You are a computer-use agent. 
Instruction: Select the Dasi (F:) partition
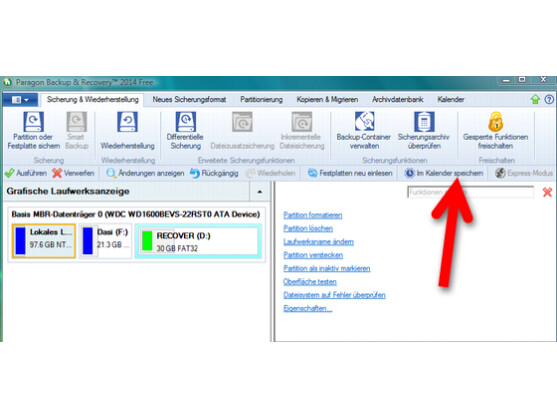click(x=105, y=241)
